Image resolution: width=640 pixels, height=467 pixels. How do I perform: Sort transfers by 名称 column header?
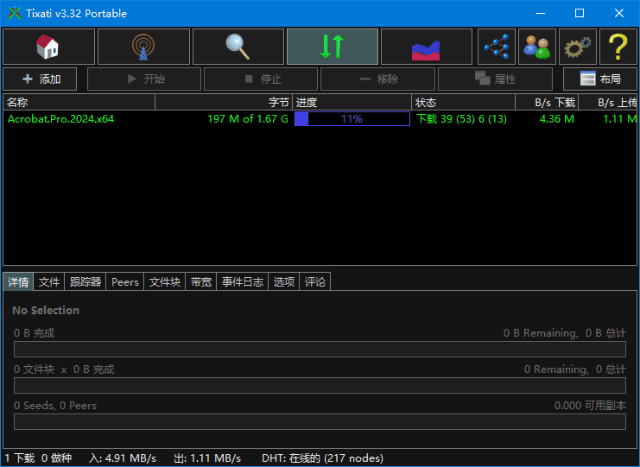(x=78, y=102)
